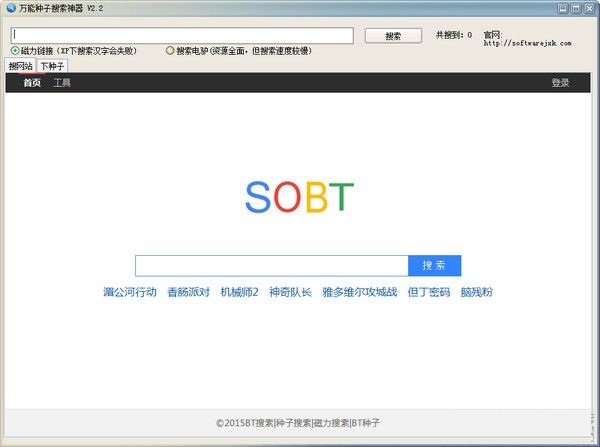Image resolution: width=600 pixels, height=447 pixels.
Task: Go to 首页 in the dark navigation bar
Action: (32, 83)
